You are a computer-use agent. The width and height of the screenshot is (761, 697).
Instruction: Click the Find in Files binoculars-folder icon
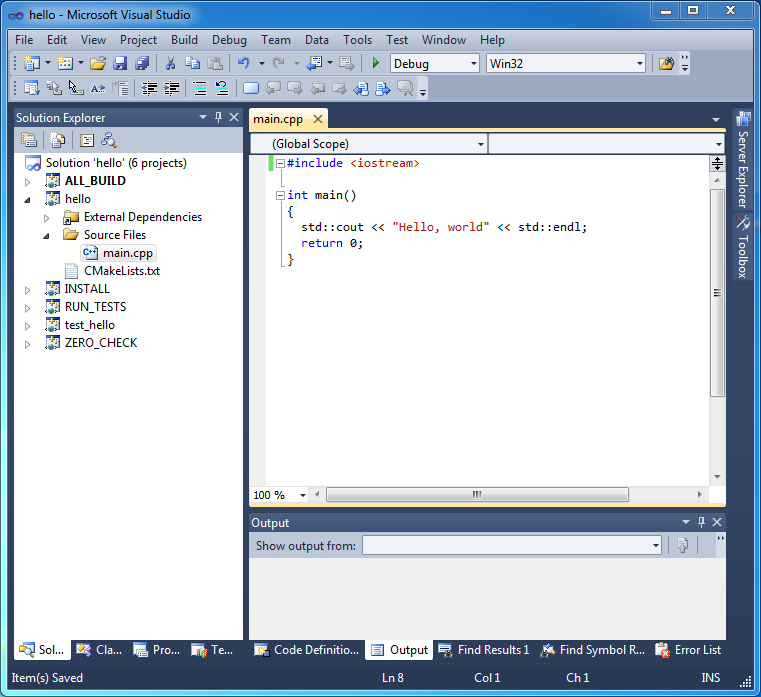(666, 64)
